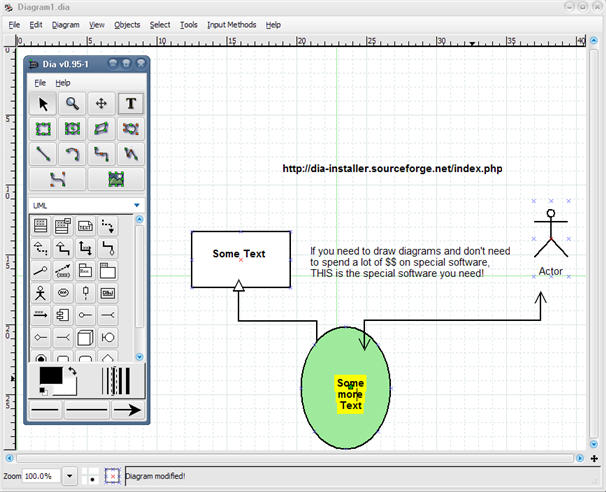Reset to default black and white colors
This screenshot has width=606, height=492.
43,392
